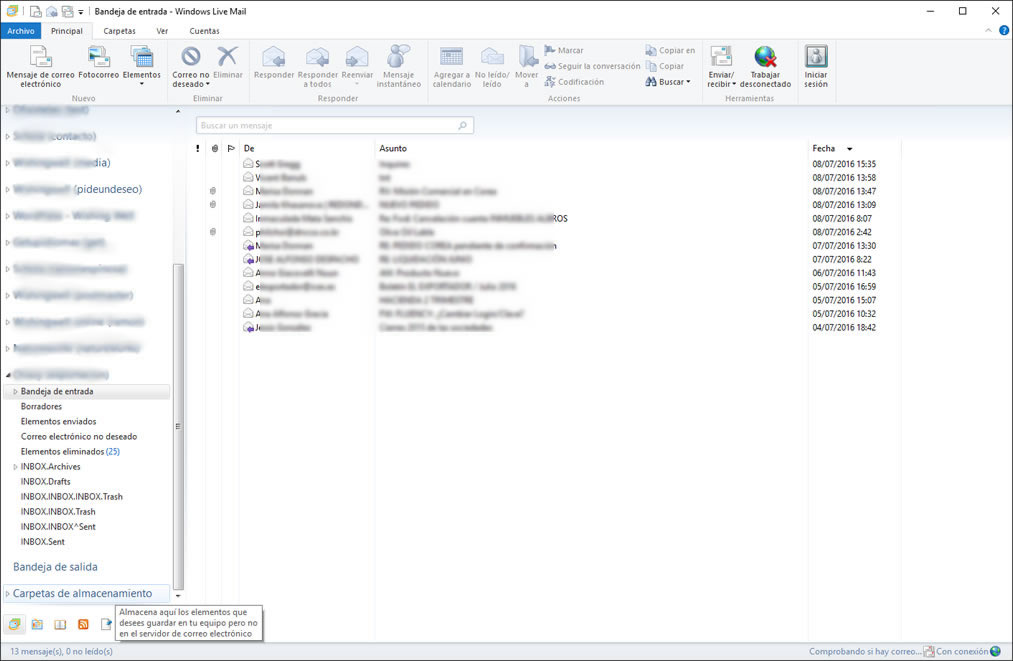Sort messages by the flag column
The width and height of the screenshot is (1013, 661).
point(231,149)
